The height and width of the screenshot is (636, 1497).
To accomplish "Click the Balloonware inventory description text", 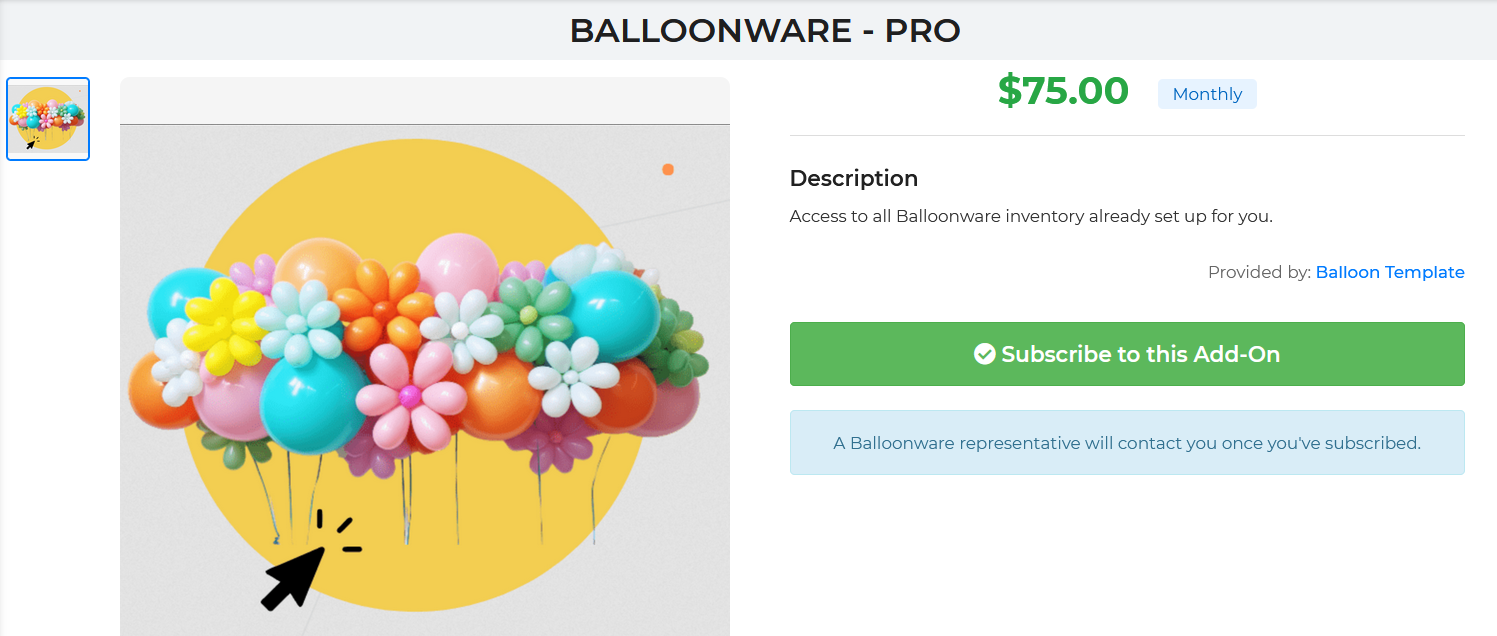I will (1031, 216).
